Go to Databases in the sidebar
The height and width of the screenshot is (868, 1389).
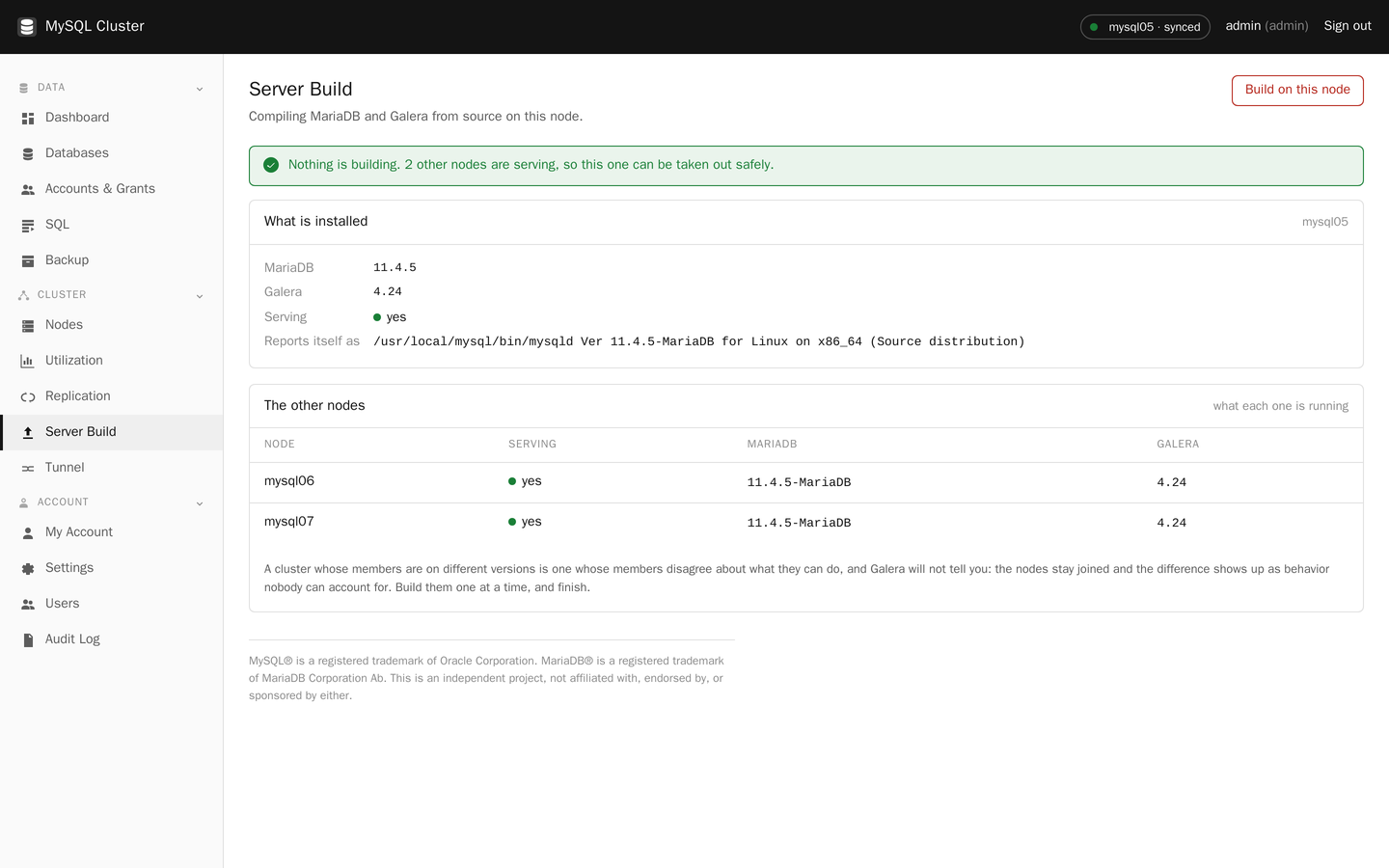[112, 153]
